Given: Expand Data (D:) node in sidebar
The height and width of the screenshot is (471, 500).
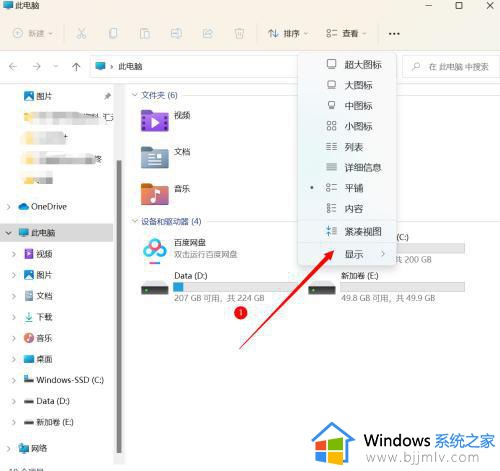Looking at the screenshot, I should click(x=14, y=401).
